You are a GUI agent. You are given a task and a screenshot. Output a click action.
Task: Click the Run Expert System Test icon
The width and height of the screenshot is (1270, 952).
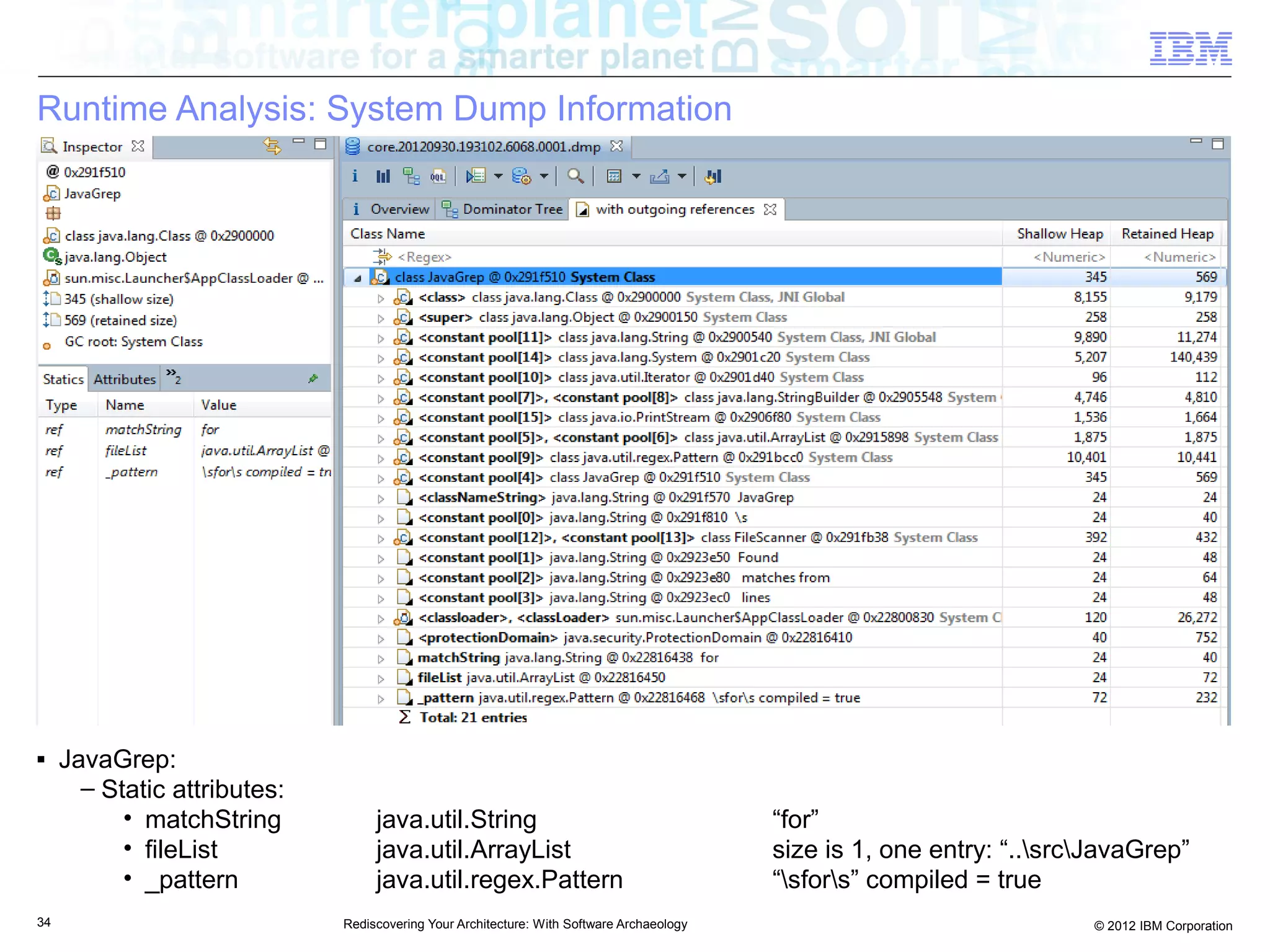point(476,177)
